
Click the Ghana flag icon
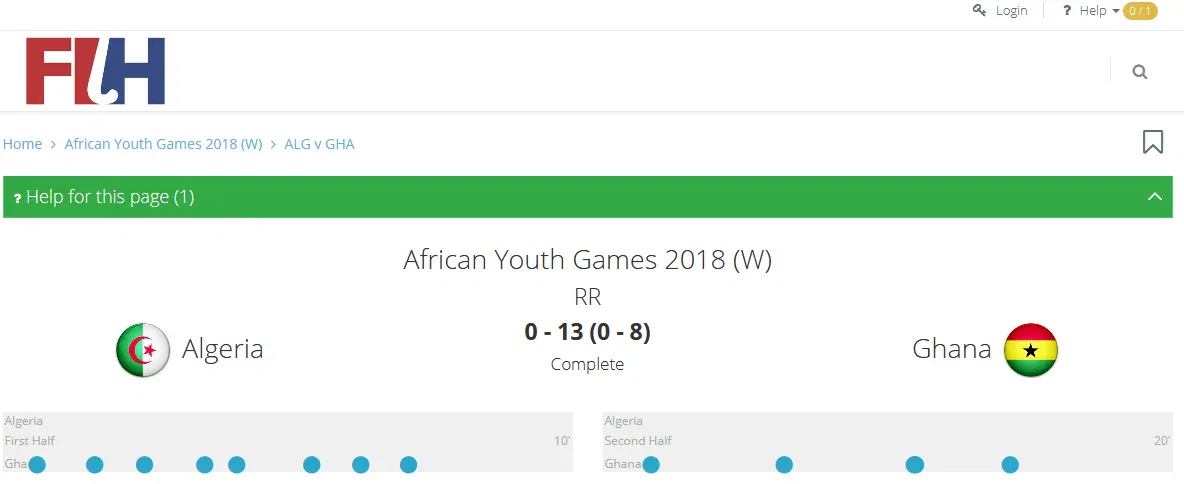click(1031, 350)
